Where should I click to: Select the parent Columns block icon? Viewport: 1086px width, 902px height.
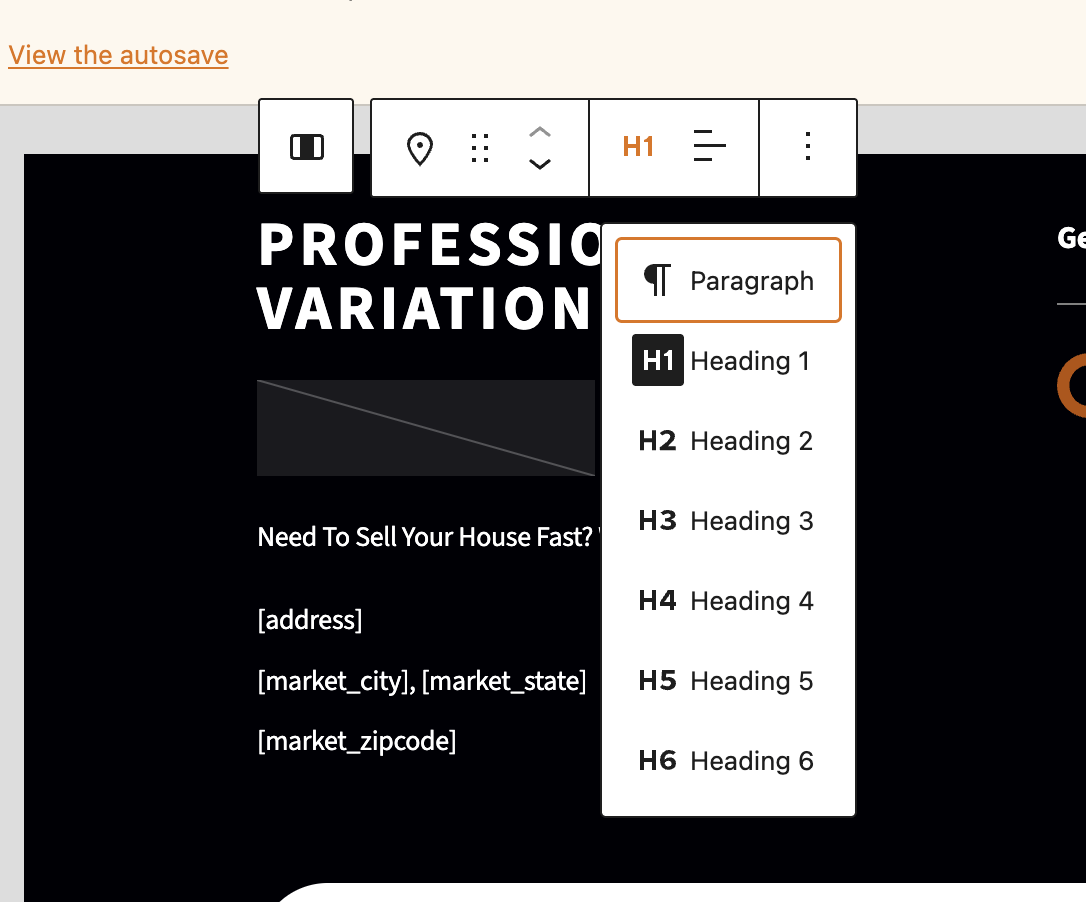point(306,146)
